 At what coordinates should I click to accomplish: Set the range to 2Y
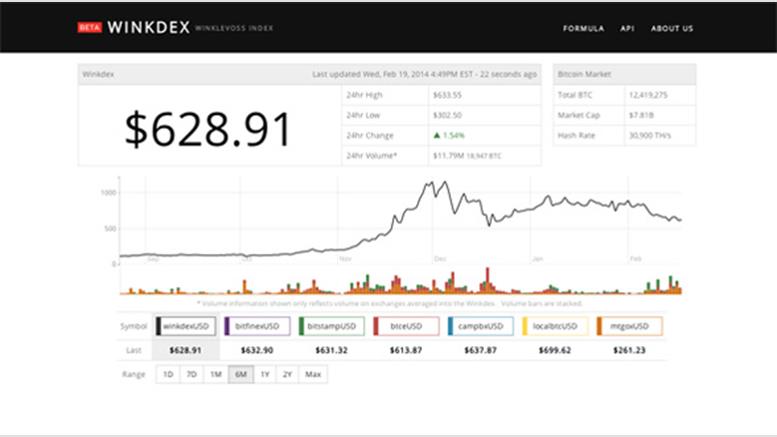click(x=287, y=374)
